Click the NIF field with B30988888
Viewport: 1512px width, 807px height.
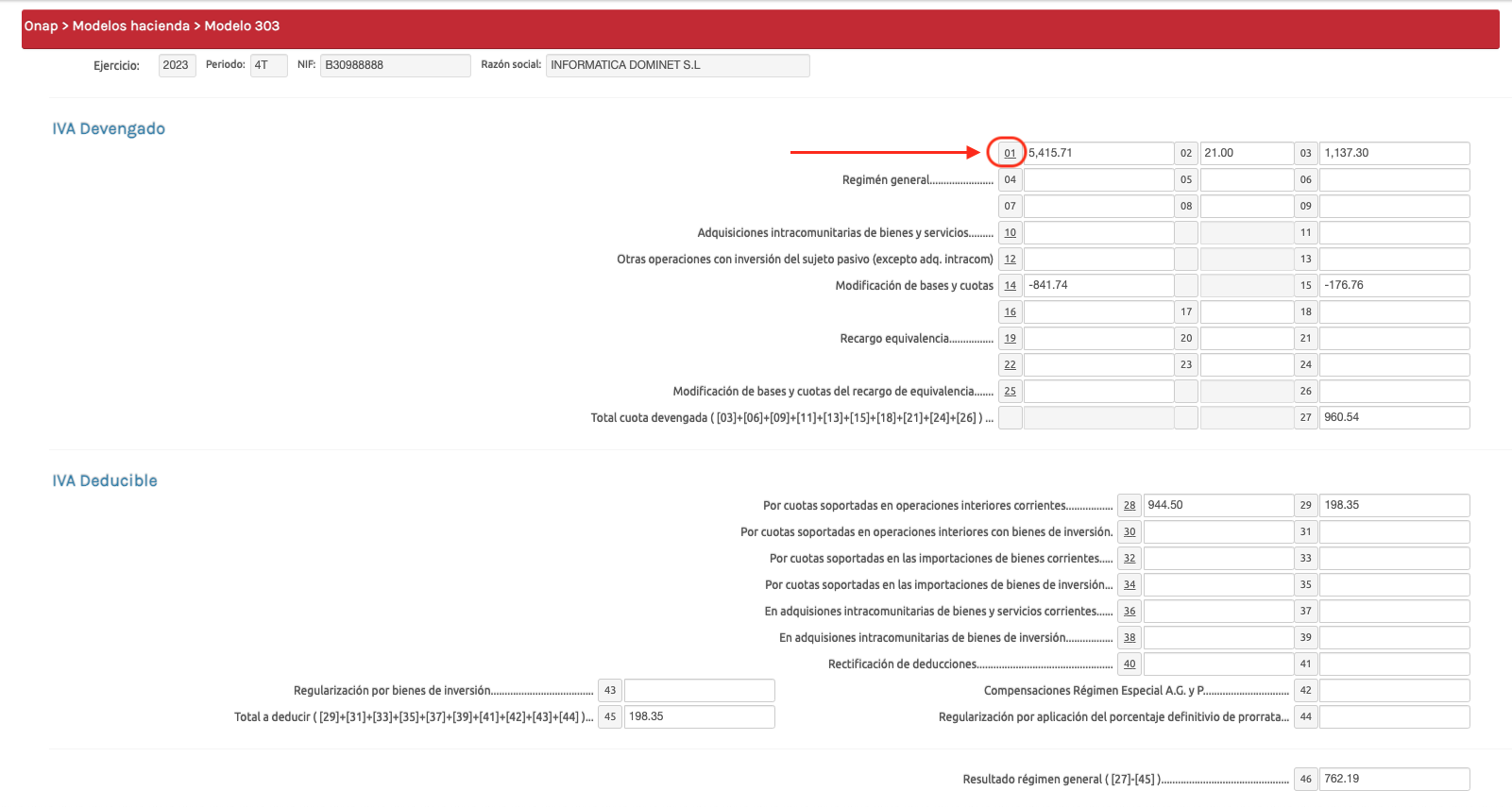[395, 65]
